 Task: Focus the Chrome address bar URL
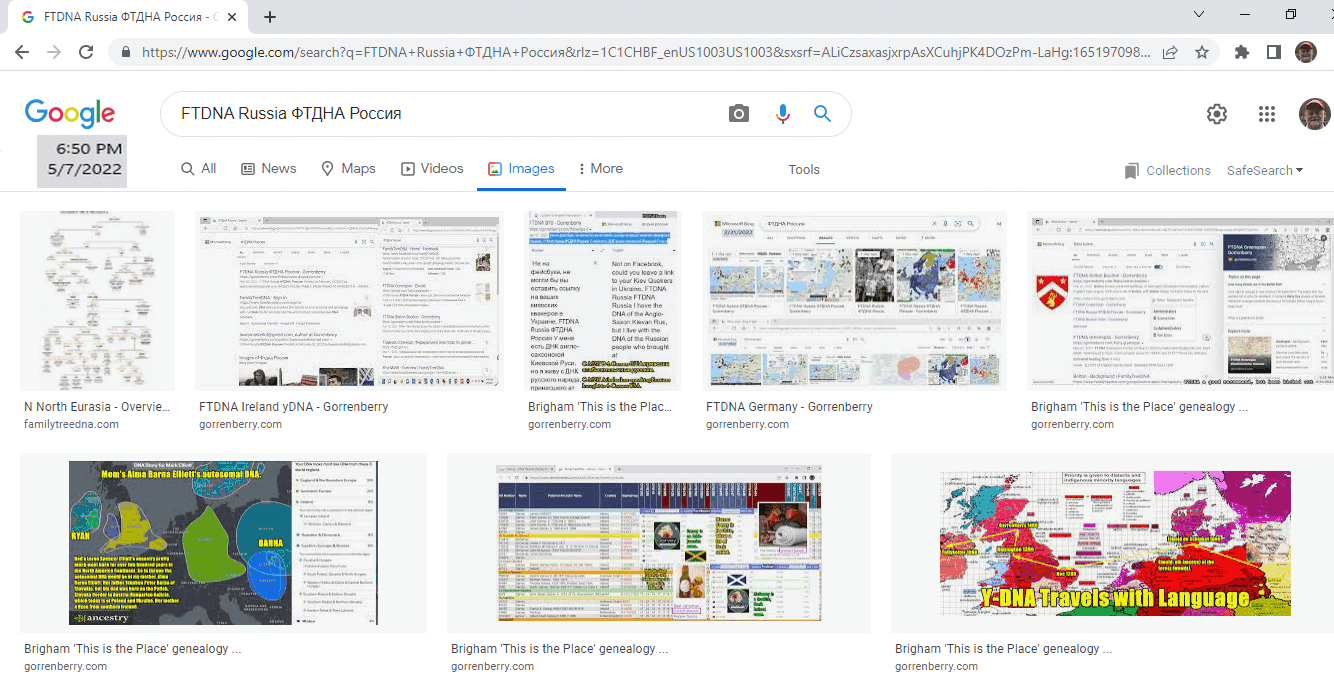[646, 52]
